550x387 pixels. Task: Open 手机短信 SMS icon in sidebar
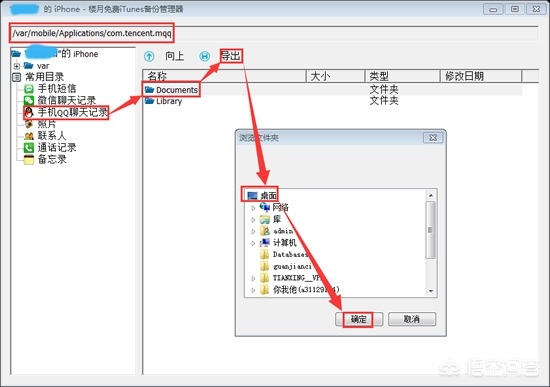[x=29, y=89]
